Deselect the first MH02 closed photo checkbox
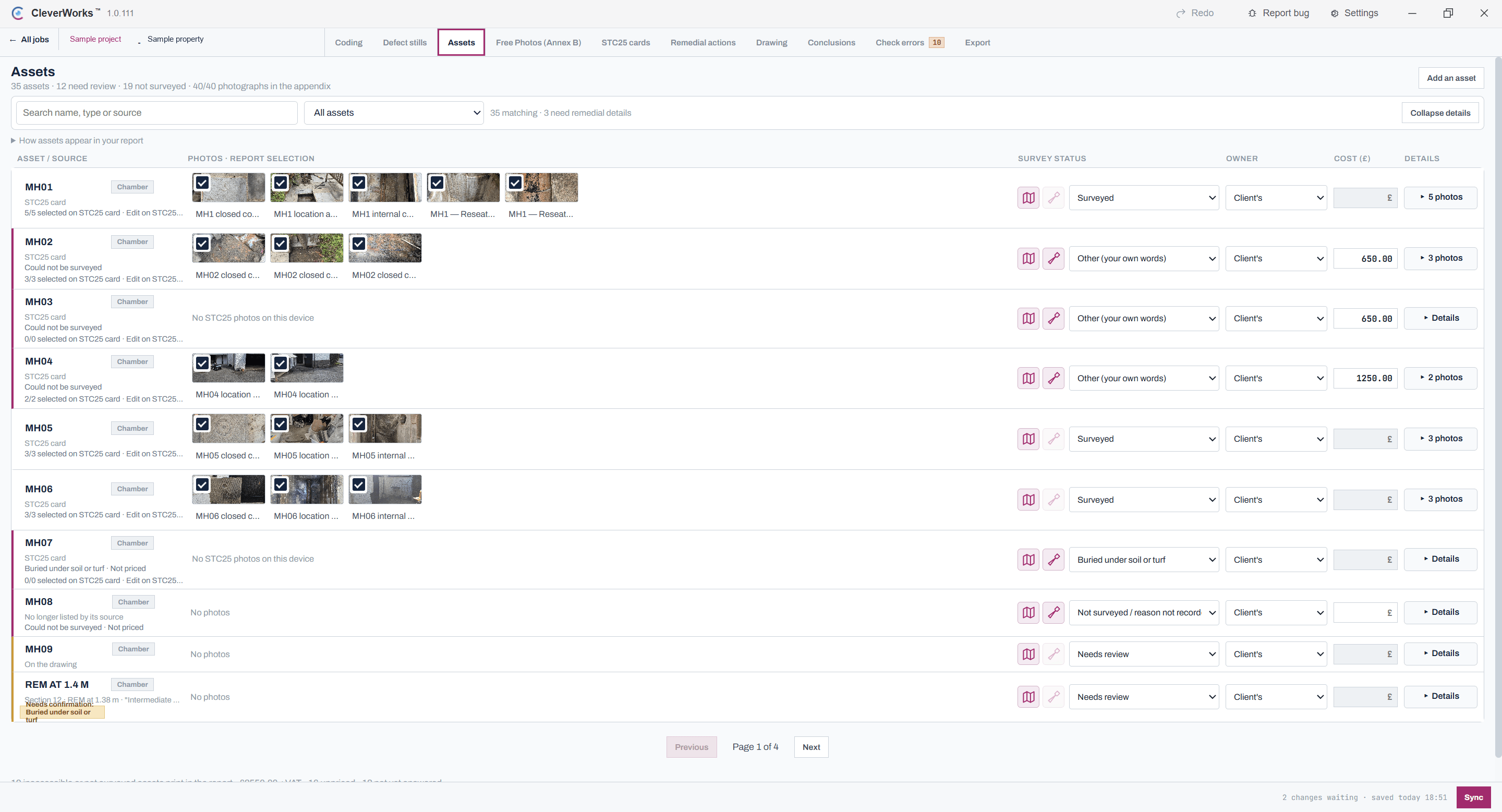Viewport: 1502px width, 812px height. coord(202,243)
